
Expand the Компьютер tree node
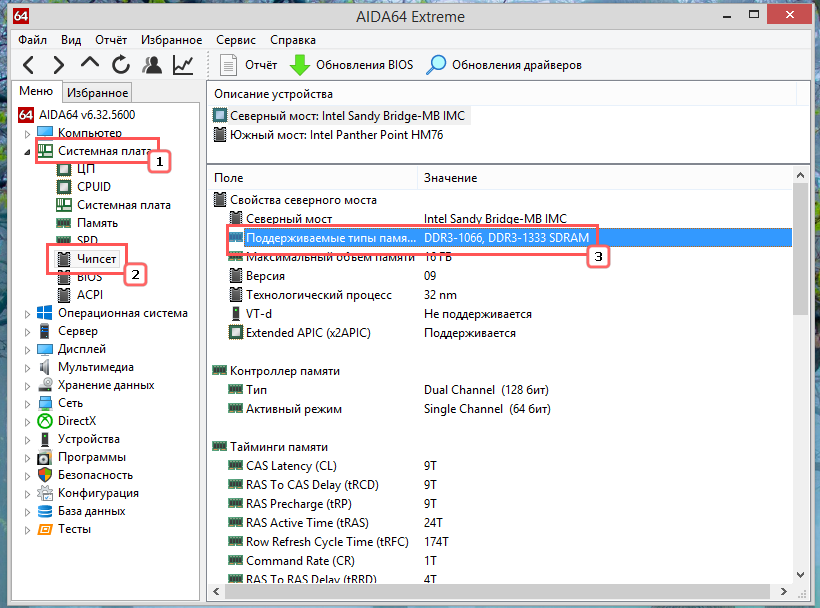(x=27, y=134)
